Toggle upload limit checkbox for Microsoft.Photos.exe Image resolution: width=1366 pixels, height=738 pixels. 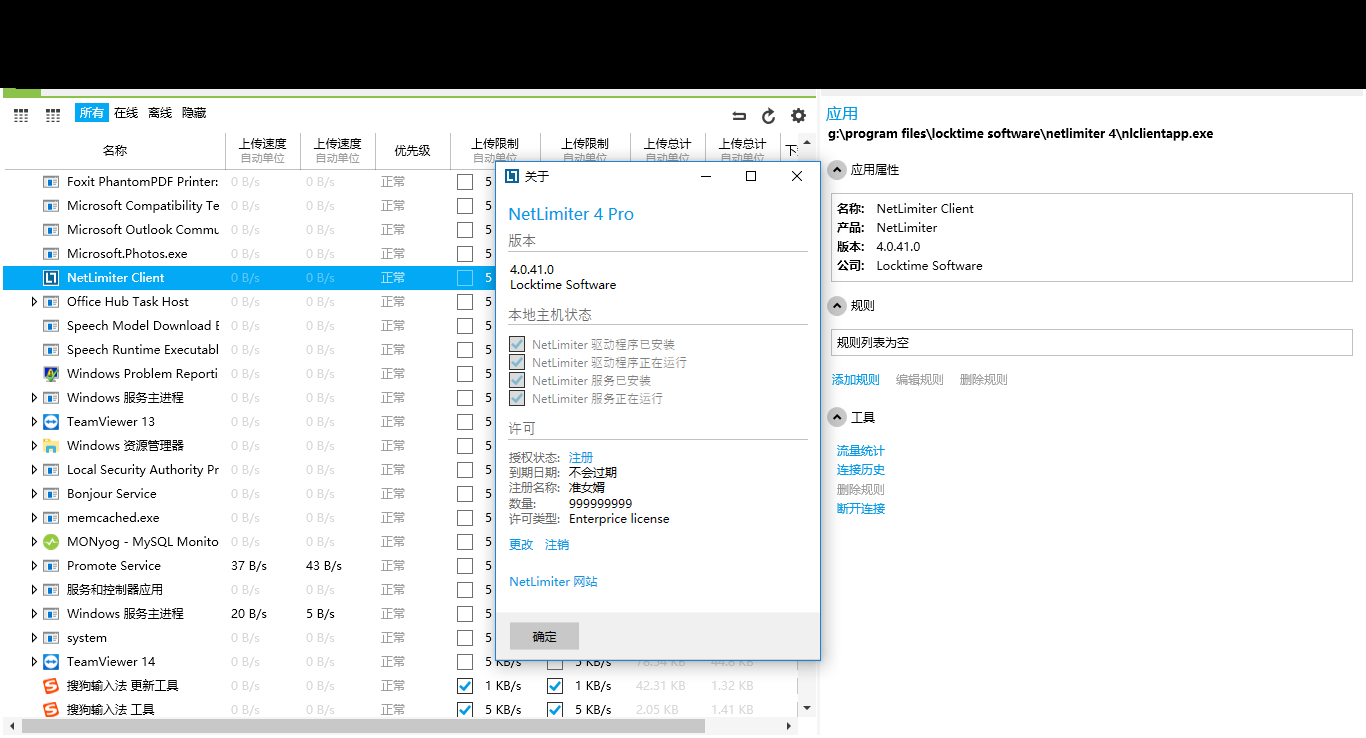pos(465,254)
